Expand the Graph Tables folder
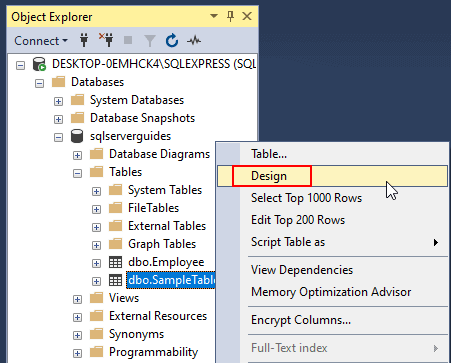This screenshot has height=363, width=451. pyautogui.click(x=96, y=245)
